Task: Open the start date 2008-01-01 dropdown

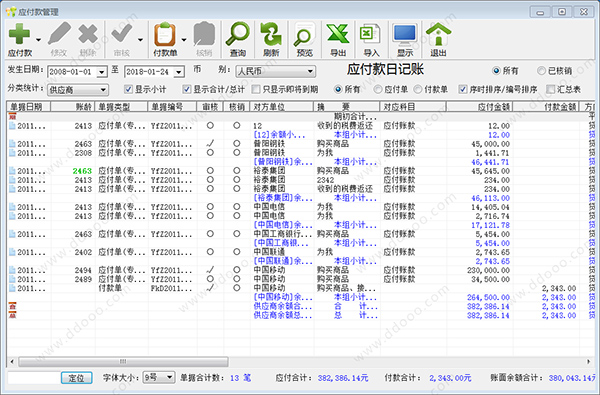Action: click(x=101, y=72)
